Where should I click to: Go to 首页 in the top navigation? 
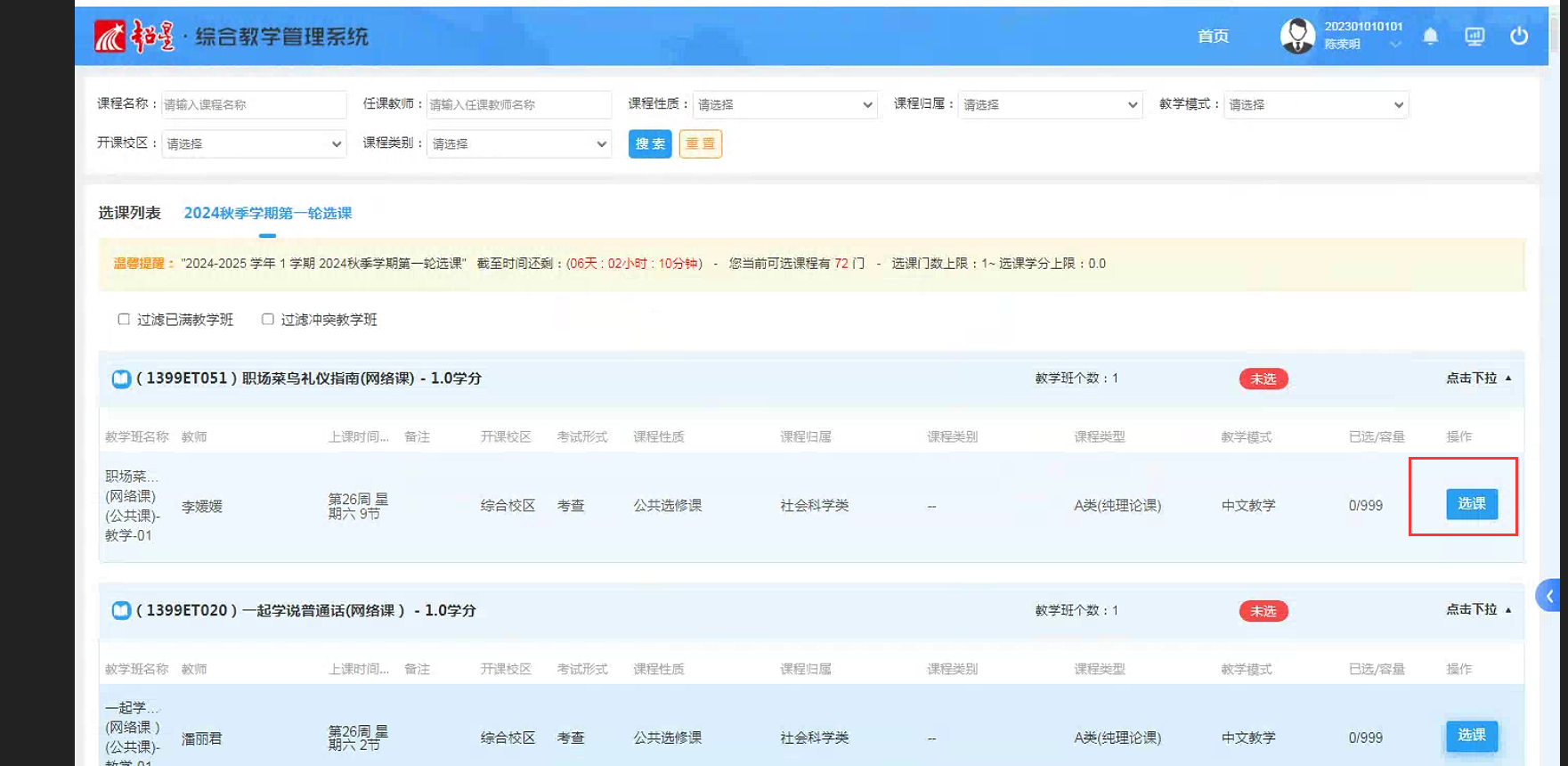click(1213, 37)
